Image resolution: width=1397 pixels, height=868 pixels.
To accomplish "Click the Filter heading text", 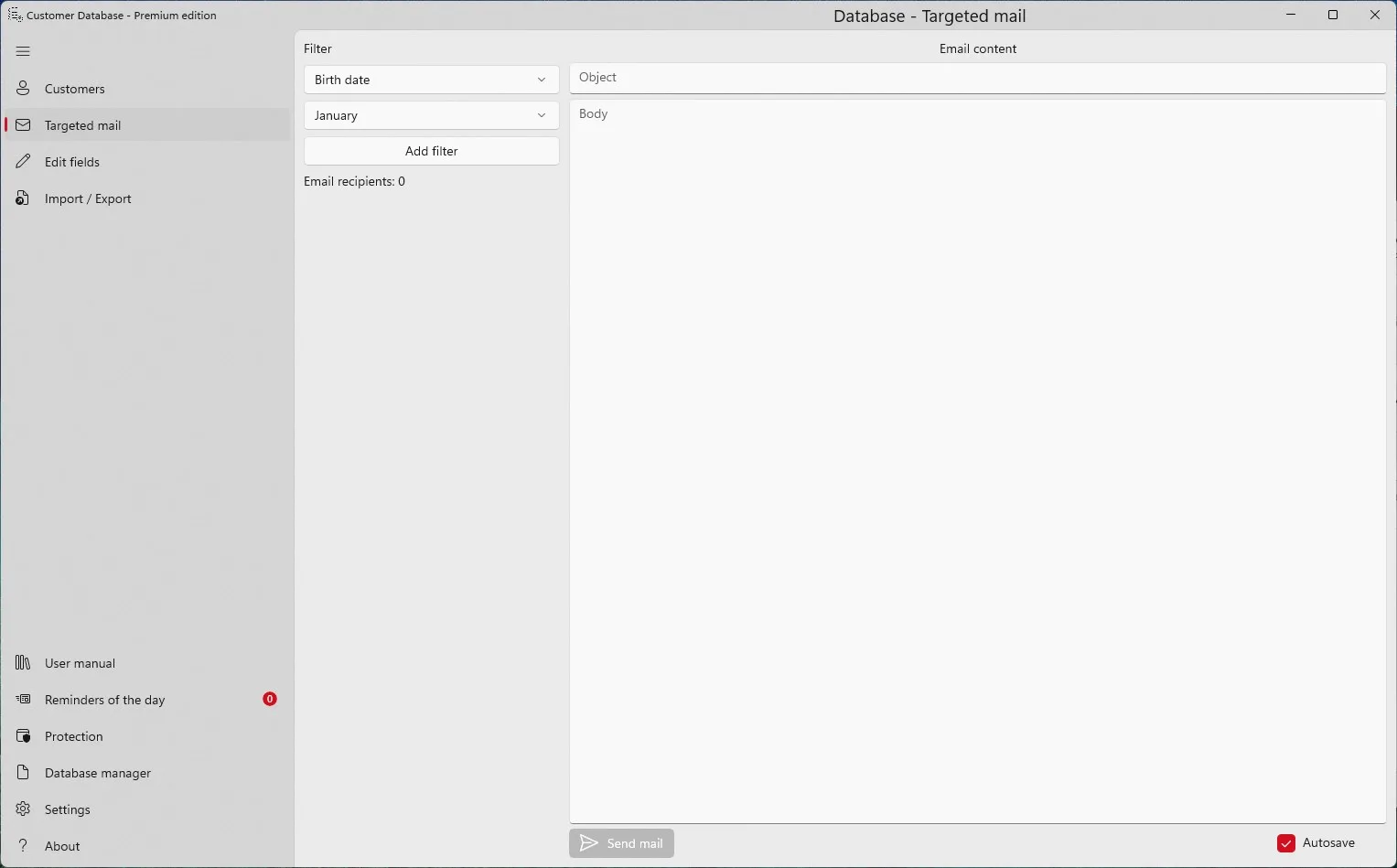I will (x=318, y=48).
